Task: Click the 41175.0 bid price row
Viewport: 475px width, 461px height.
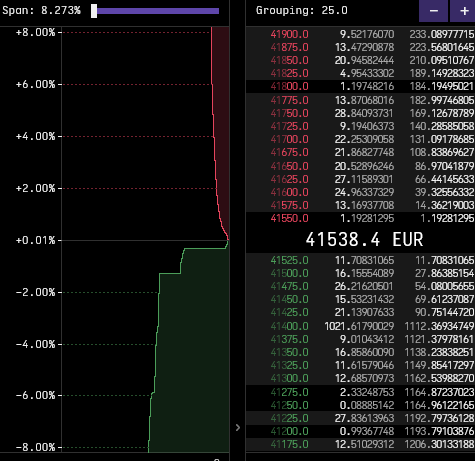Action: click(360, 444)
